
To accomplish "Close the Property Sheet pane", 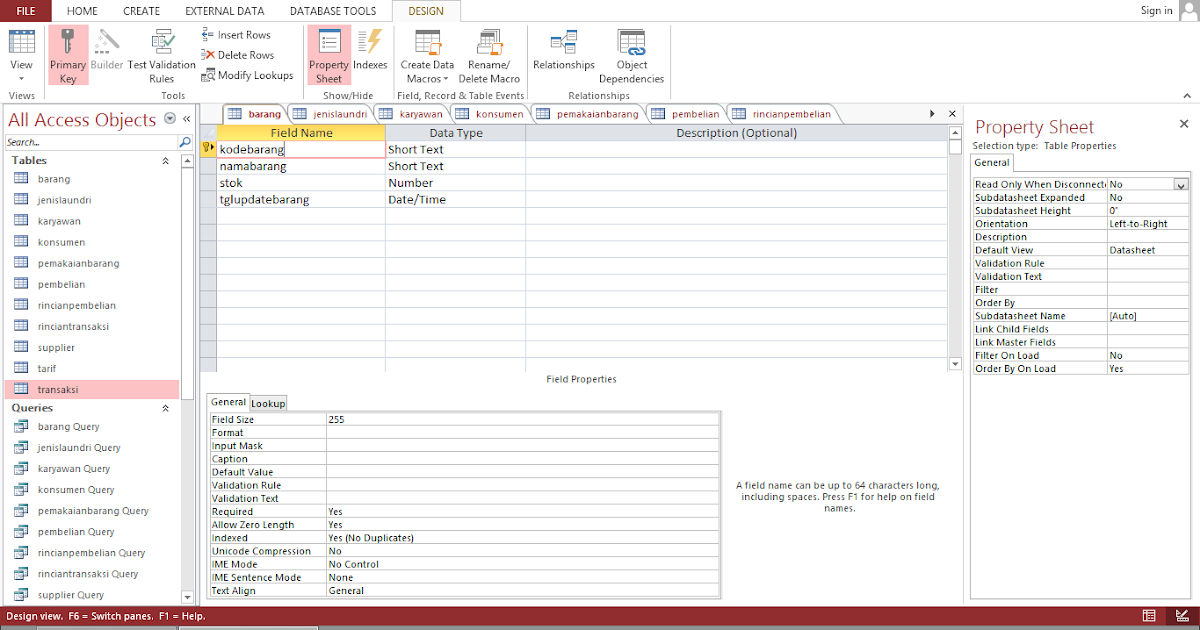I will pyautogui.click(x=1184, y=124).
